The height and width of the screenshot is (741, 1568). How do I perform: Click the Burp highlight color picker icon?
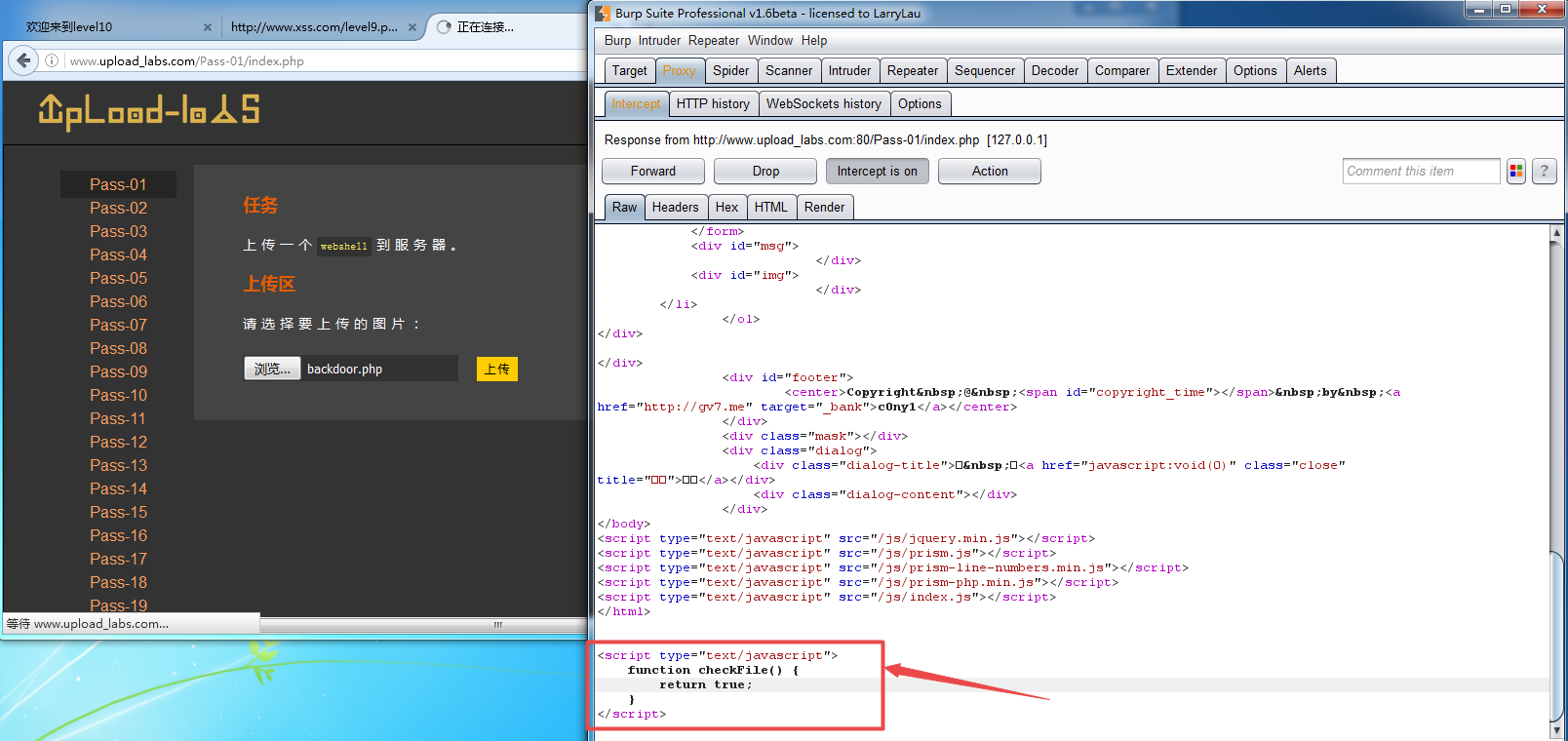(1516, 172)
